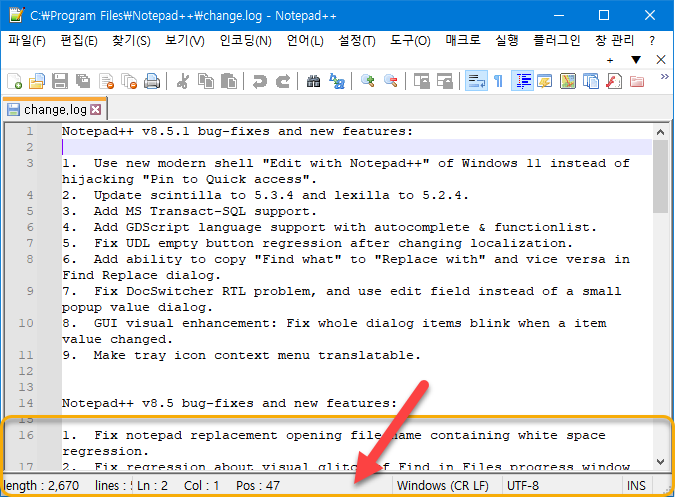Open the Document Map icon
This screenshot has width=675, height=497.
click(x=568, y=81)
